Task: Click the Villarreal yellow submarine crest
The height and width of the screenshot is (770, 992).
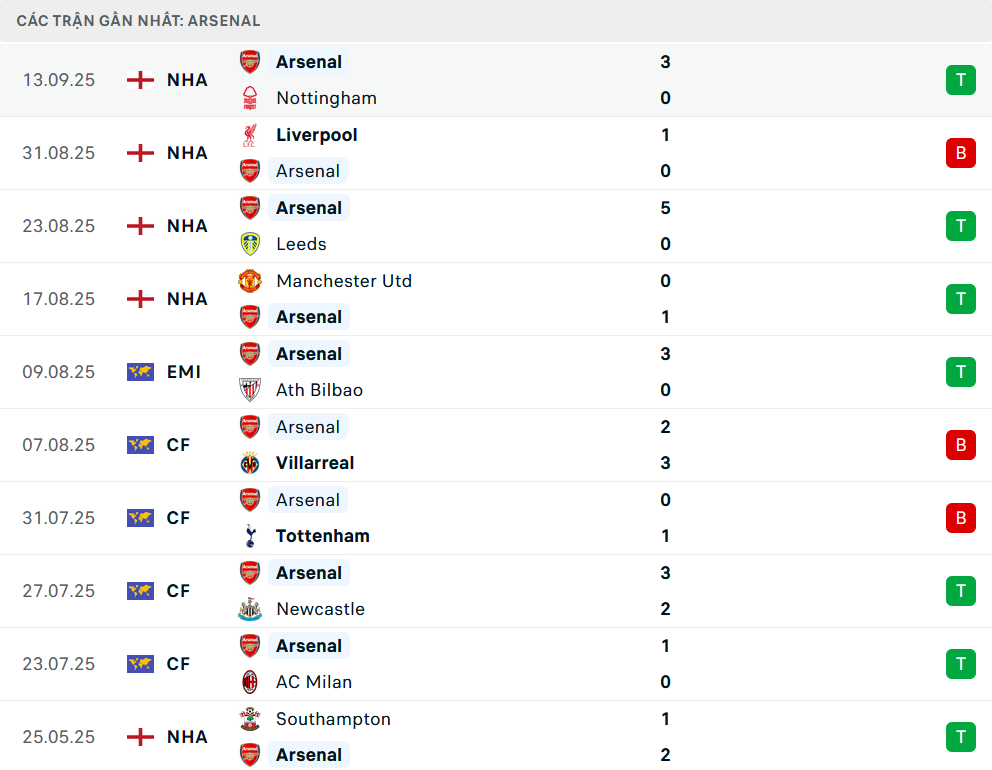Action: click(250, 463)
